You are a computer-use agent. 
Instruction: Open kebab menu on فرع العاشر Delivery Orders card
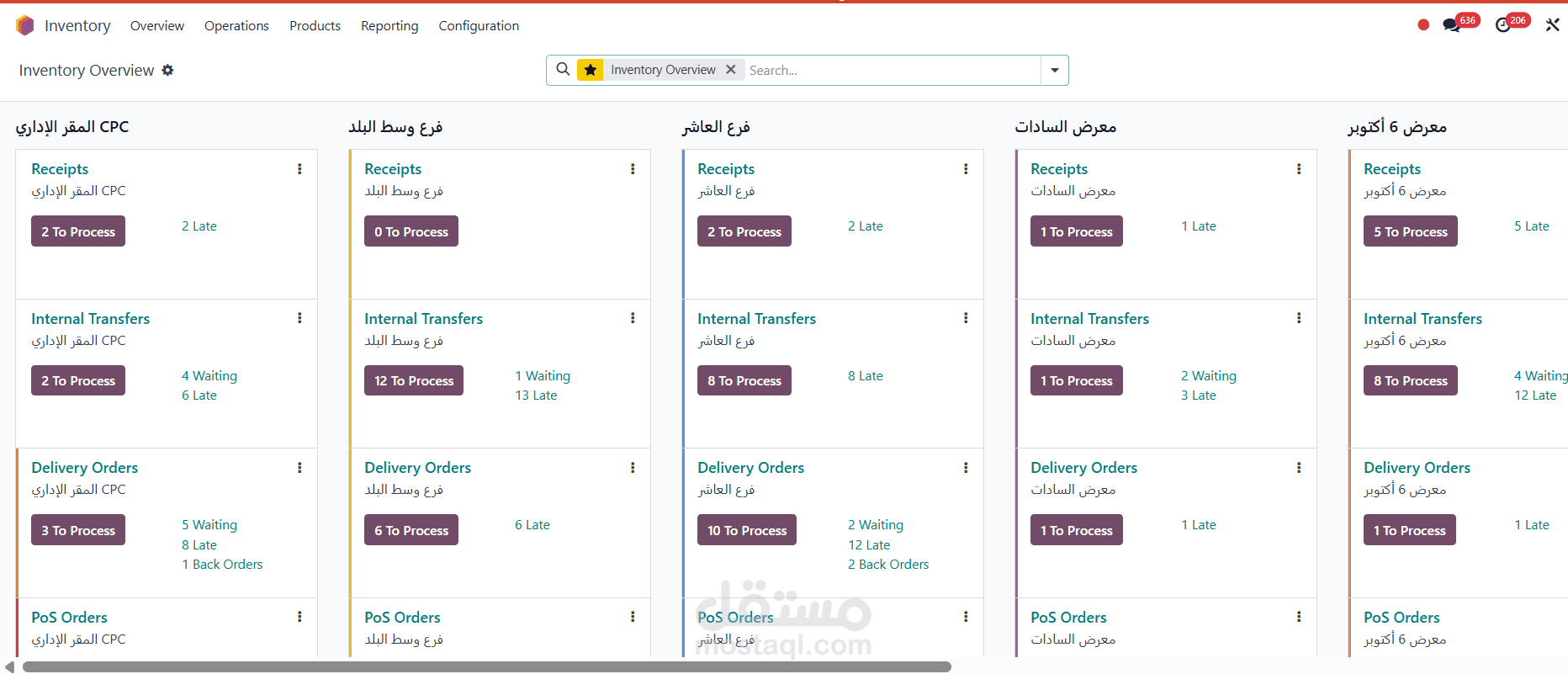tap(966, 468)
